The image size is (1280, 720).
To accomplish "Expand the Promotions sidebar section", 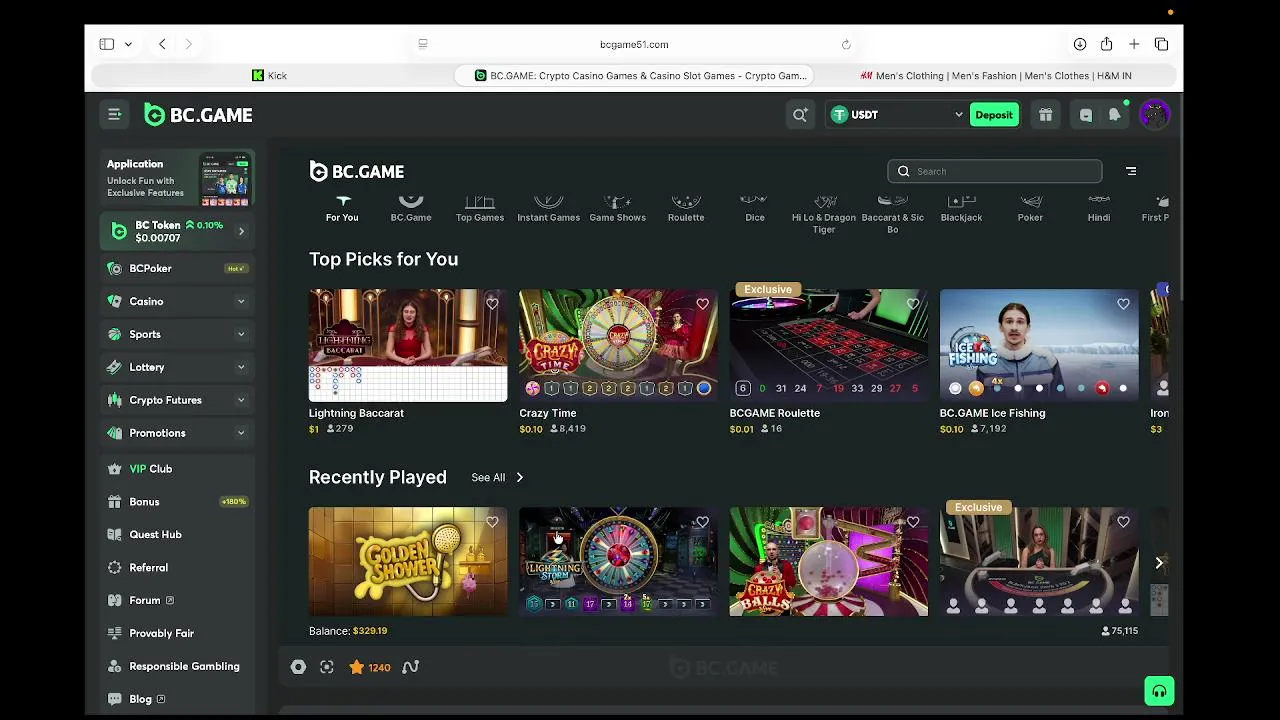I will [241, 433].
